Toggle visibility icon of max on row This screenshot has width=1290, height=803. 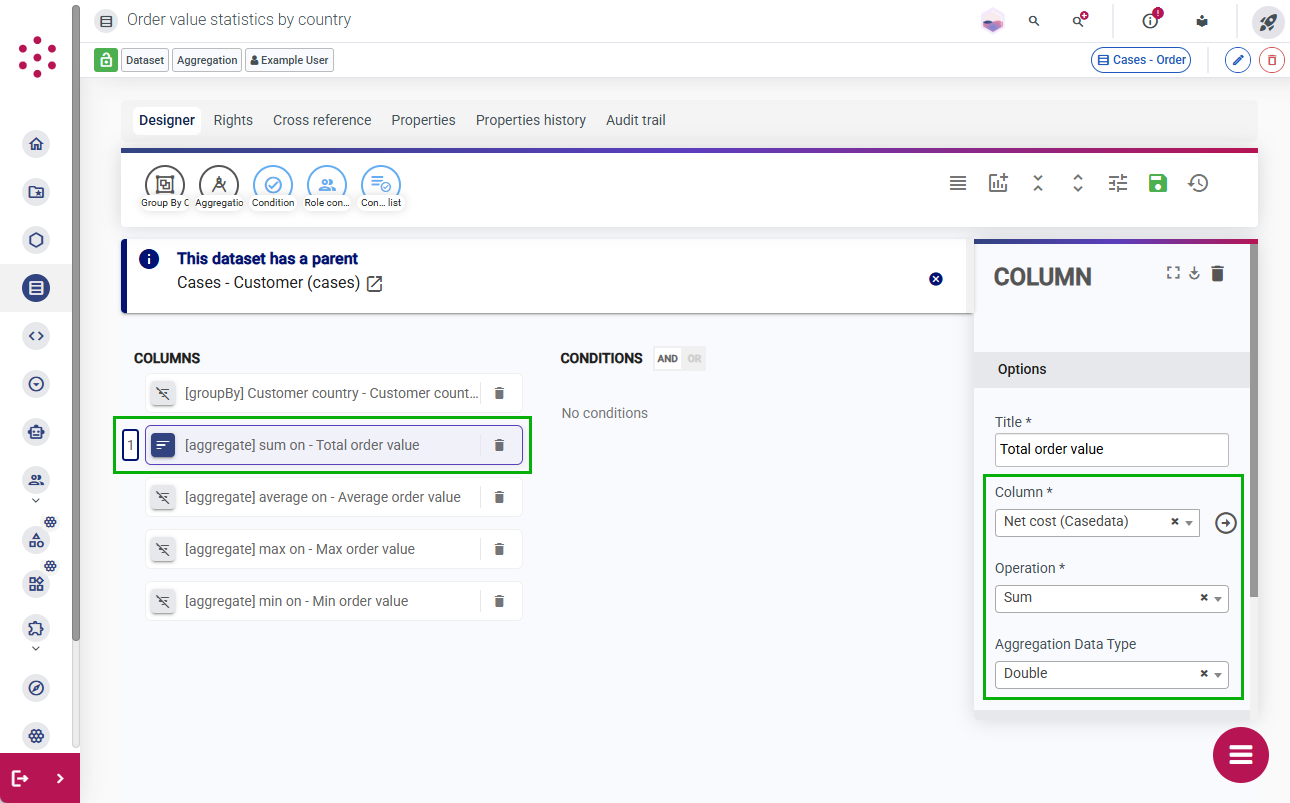pyautogui.click(x=164, y=549)
